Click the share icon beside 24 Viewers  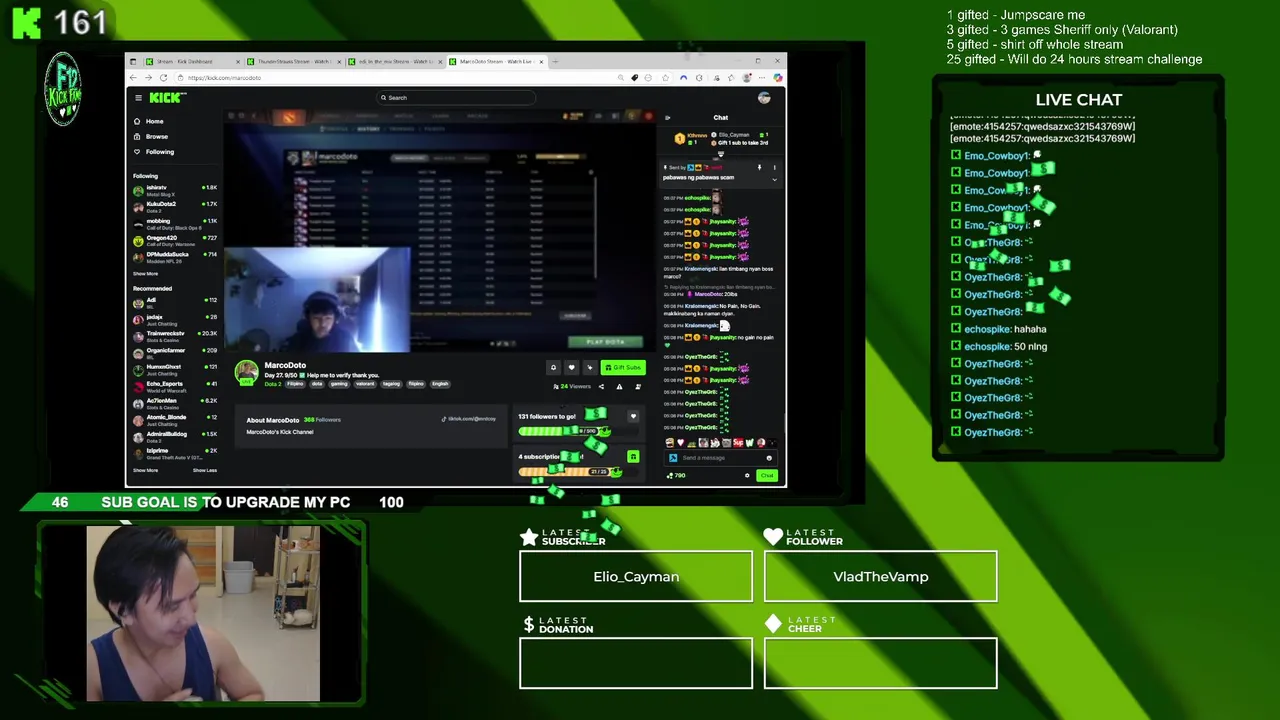[x=601, y=387]
